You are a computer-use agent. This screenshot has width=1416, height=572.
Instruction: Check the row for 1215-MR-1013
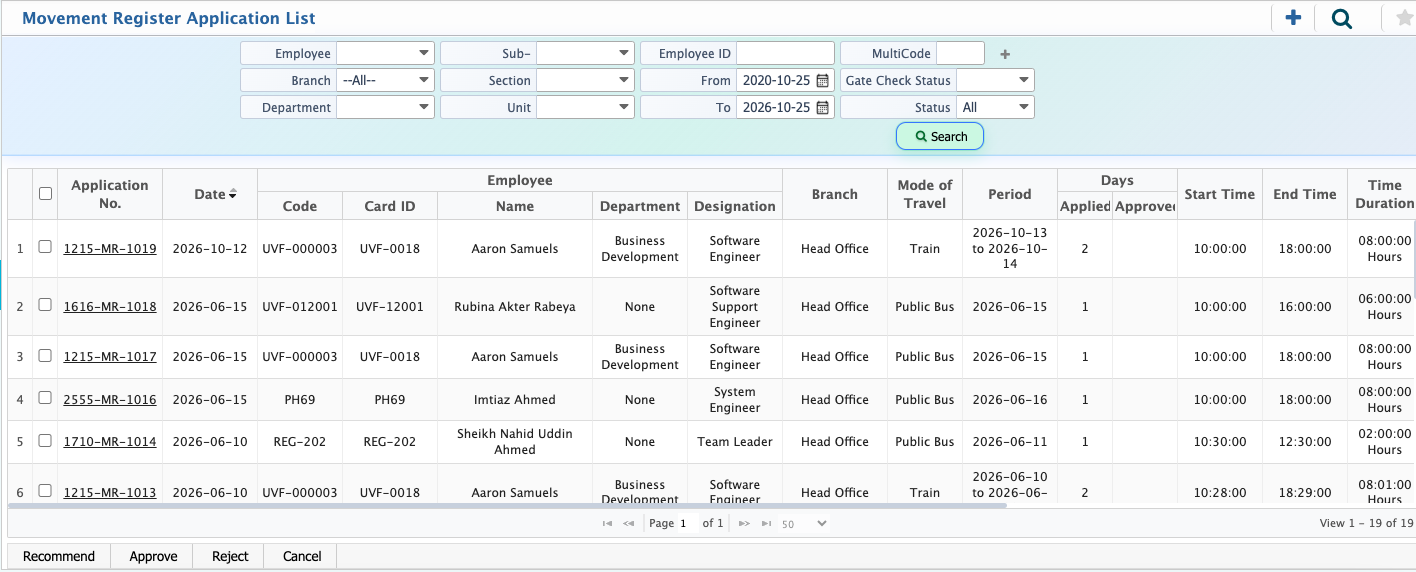45,491
